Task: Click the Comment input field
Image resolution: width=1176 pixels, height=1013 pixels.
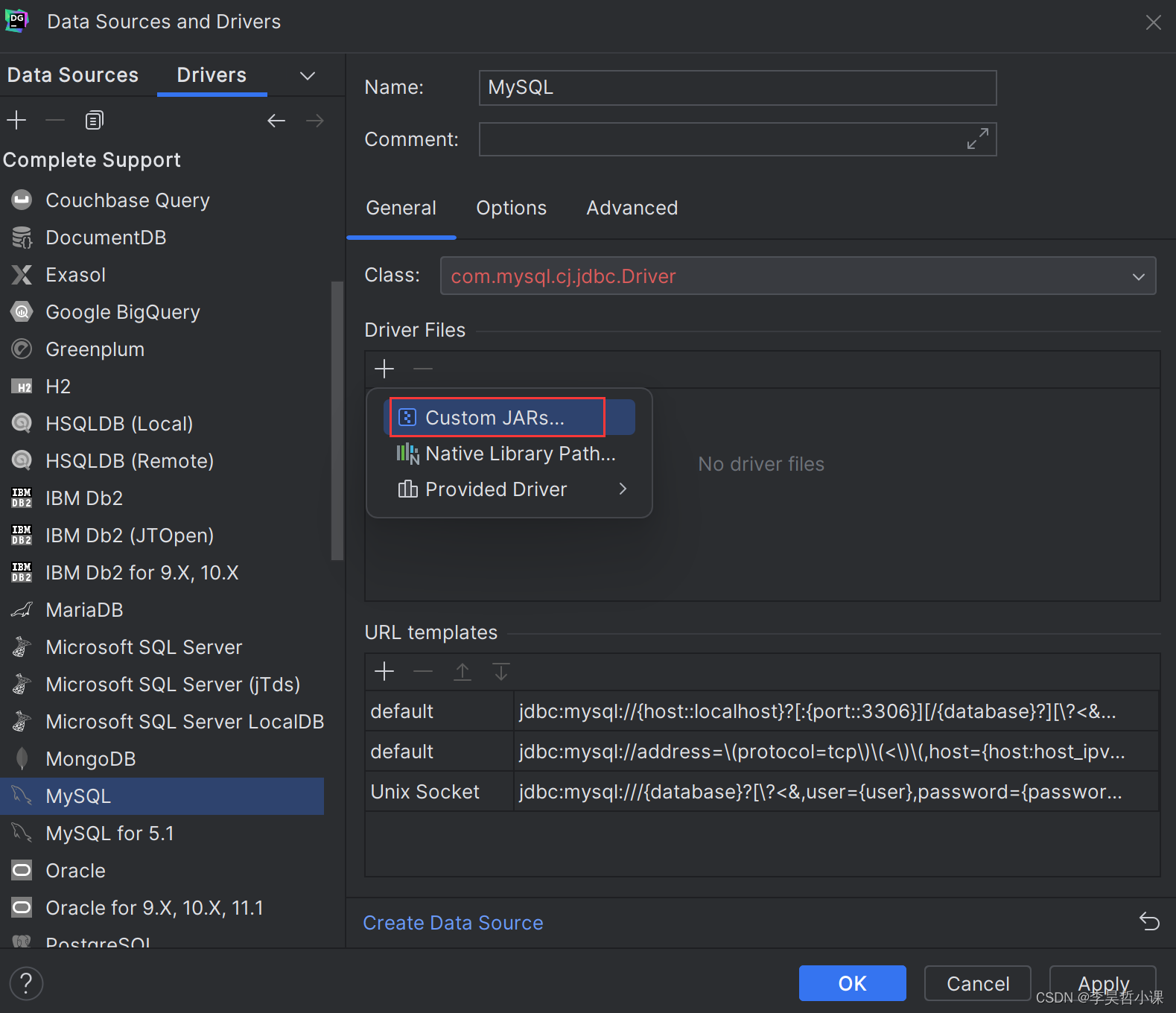Action: click(x=737, y=139)
